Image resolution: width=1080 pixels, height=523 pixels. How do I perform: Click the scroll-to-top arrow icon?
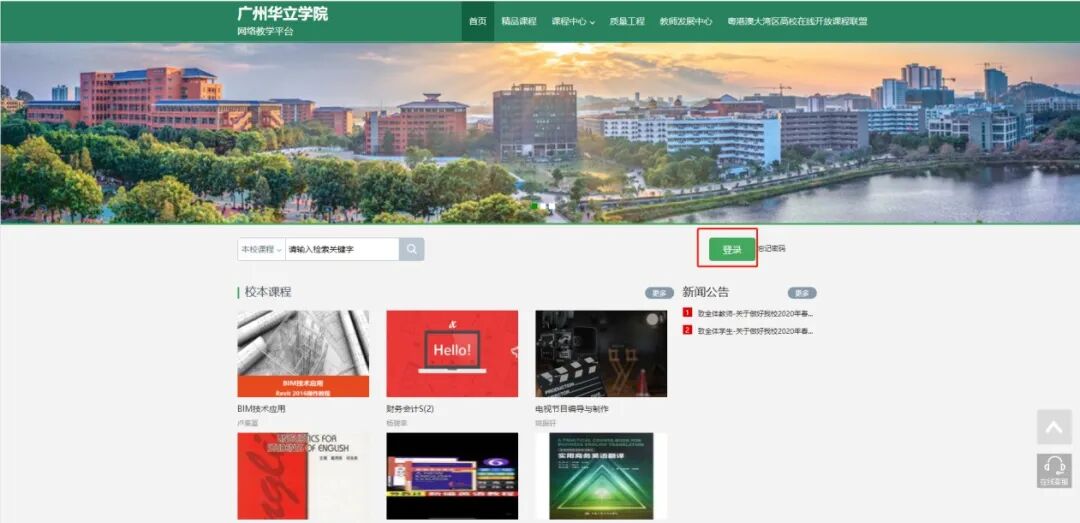tap(1053, 428)
